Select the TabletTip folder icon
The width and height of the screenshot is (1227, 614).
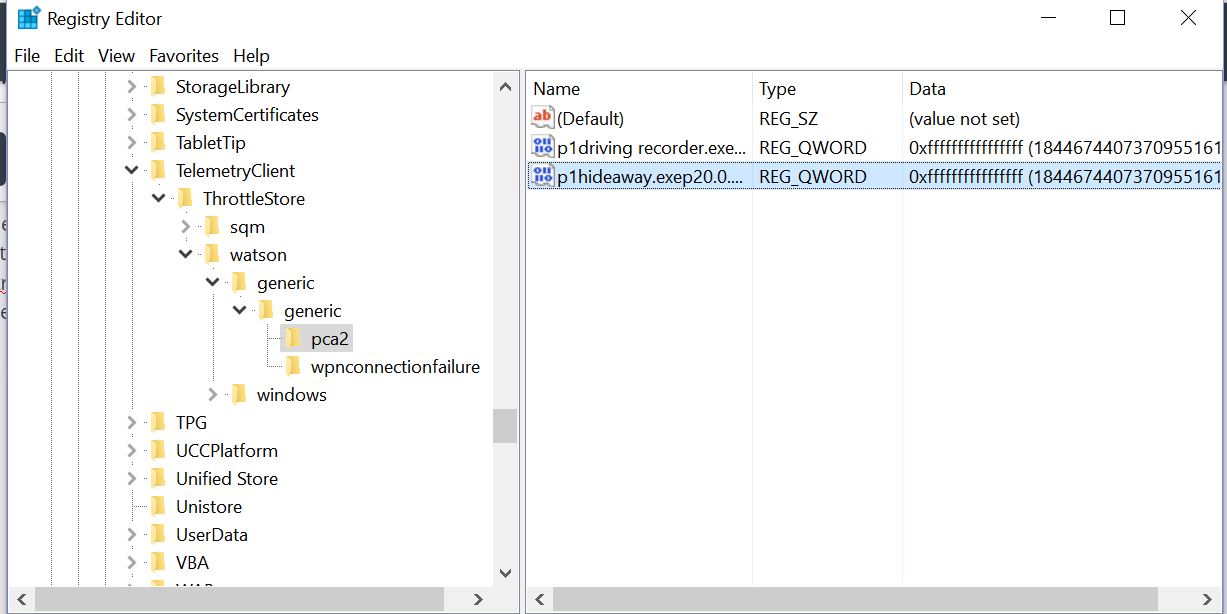pyautogui.click(x=157, y=142)
